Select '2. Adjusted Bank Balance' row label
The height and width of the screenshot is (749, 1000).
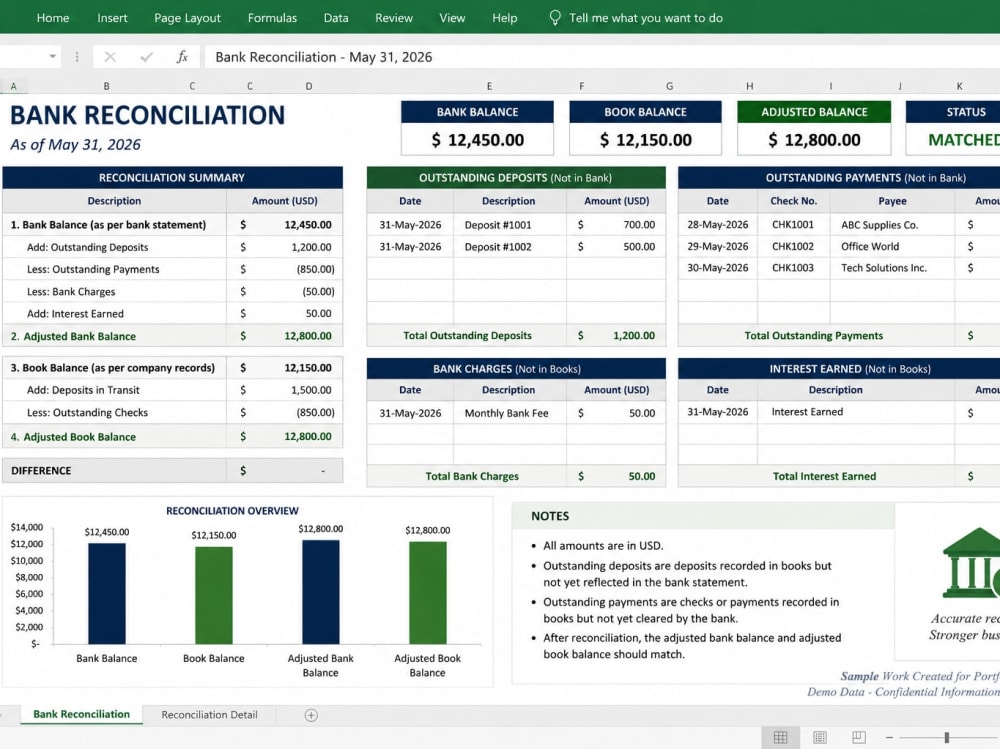click(73, 336)
